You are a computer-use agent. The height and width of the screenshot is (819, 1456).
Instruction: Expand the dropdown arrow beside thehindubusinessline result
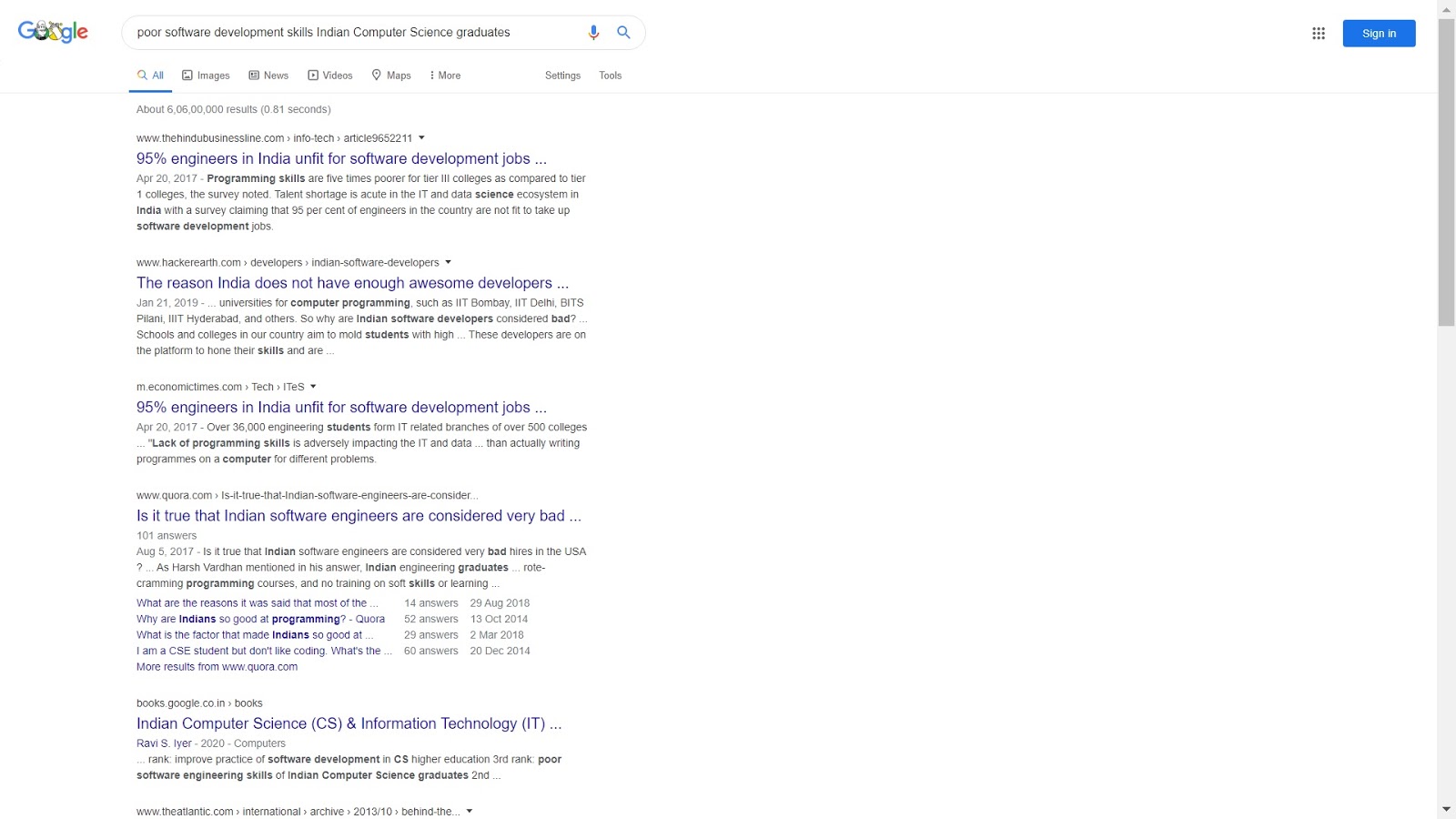(x=421, y=138)
